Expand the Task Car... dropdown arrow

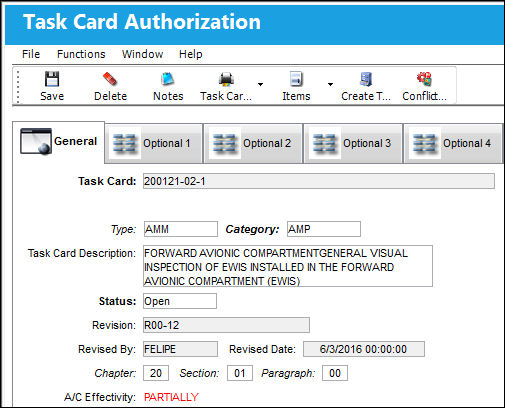pos(260,84)
